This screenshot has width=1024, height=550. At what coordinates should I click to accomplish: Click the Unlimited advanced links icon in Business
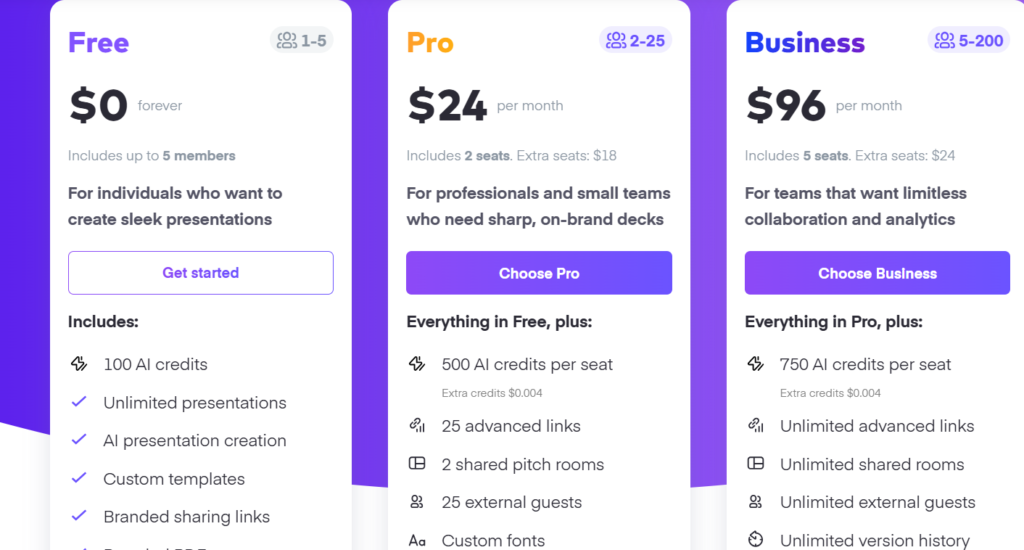click(756, 426)
